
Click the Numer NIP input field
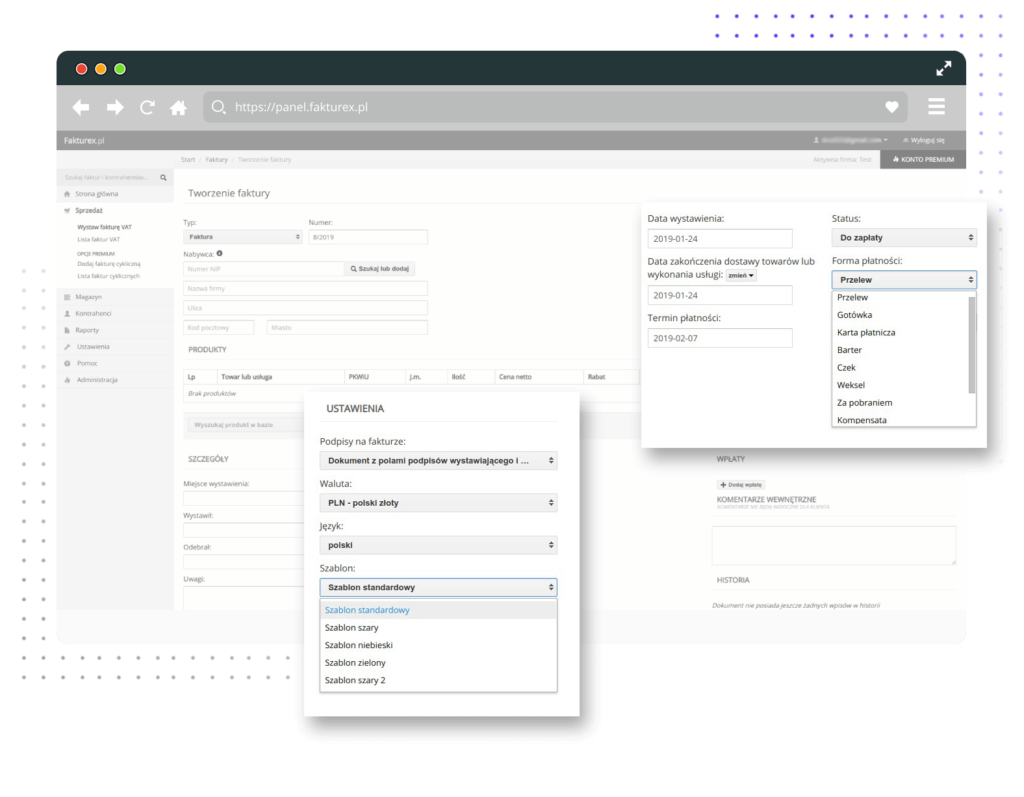point(262,269)
